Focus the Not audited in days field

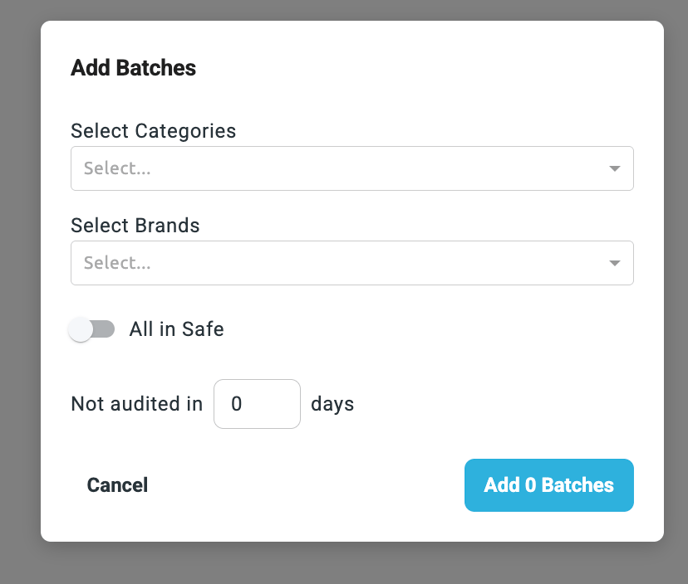coord(257,404)
